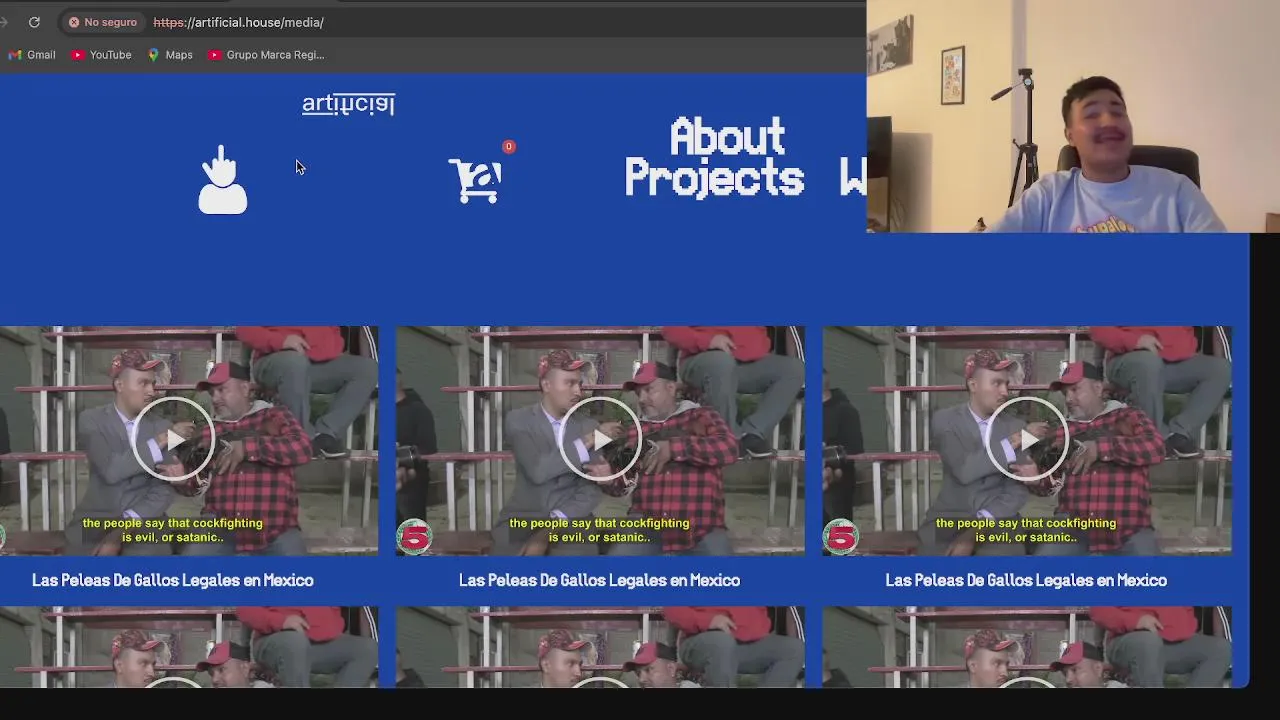This screenshot has width=1280, height=720.
Task: Open right column 'Las Peleas De Gallos Legales' title
Action: [1026, 580]
